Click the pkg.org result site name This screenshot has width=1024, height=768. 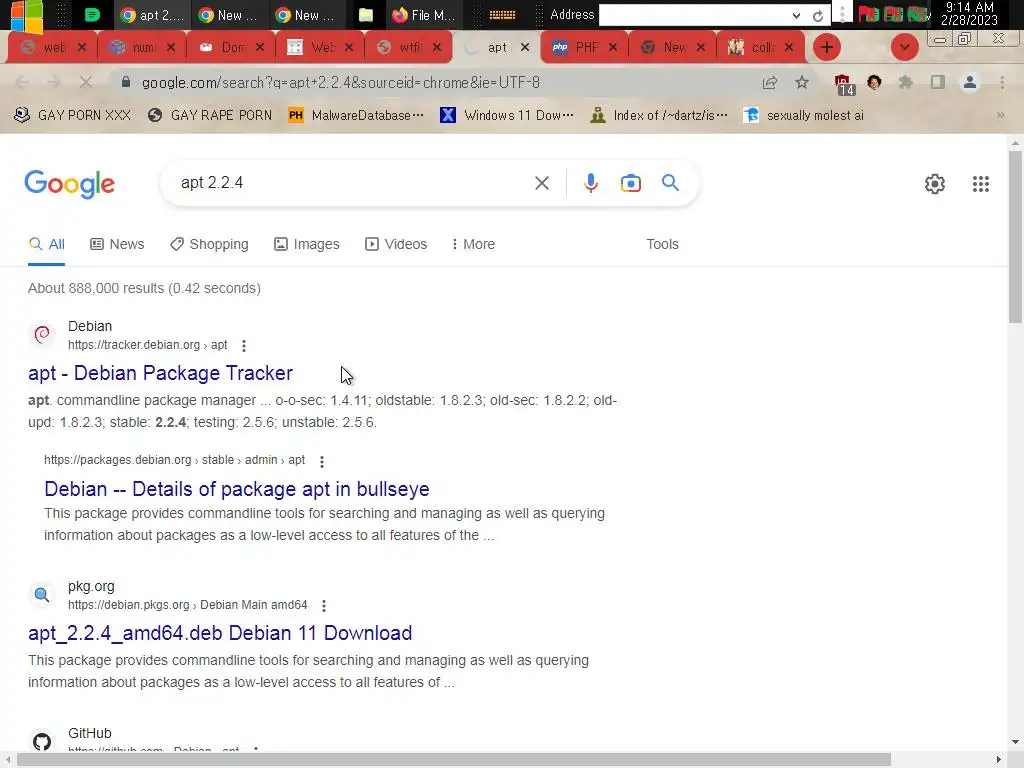tap(91, 586)
